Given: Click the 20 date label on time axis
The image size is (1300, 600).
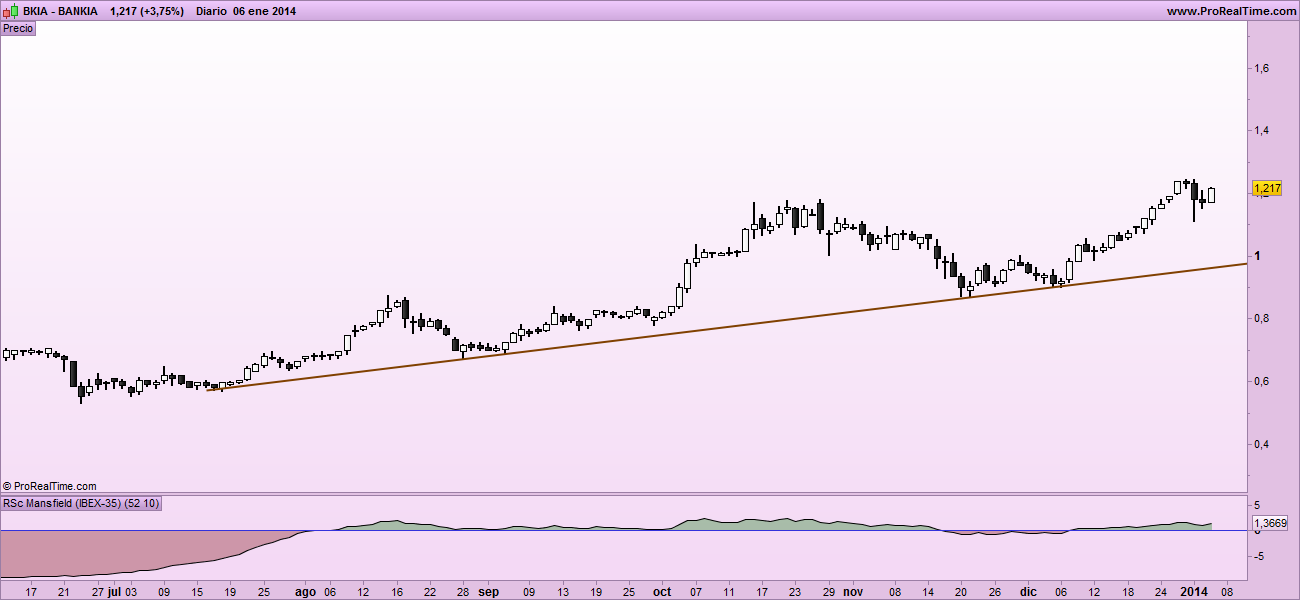Looking at the screenshot, I should pos(962,591).
